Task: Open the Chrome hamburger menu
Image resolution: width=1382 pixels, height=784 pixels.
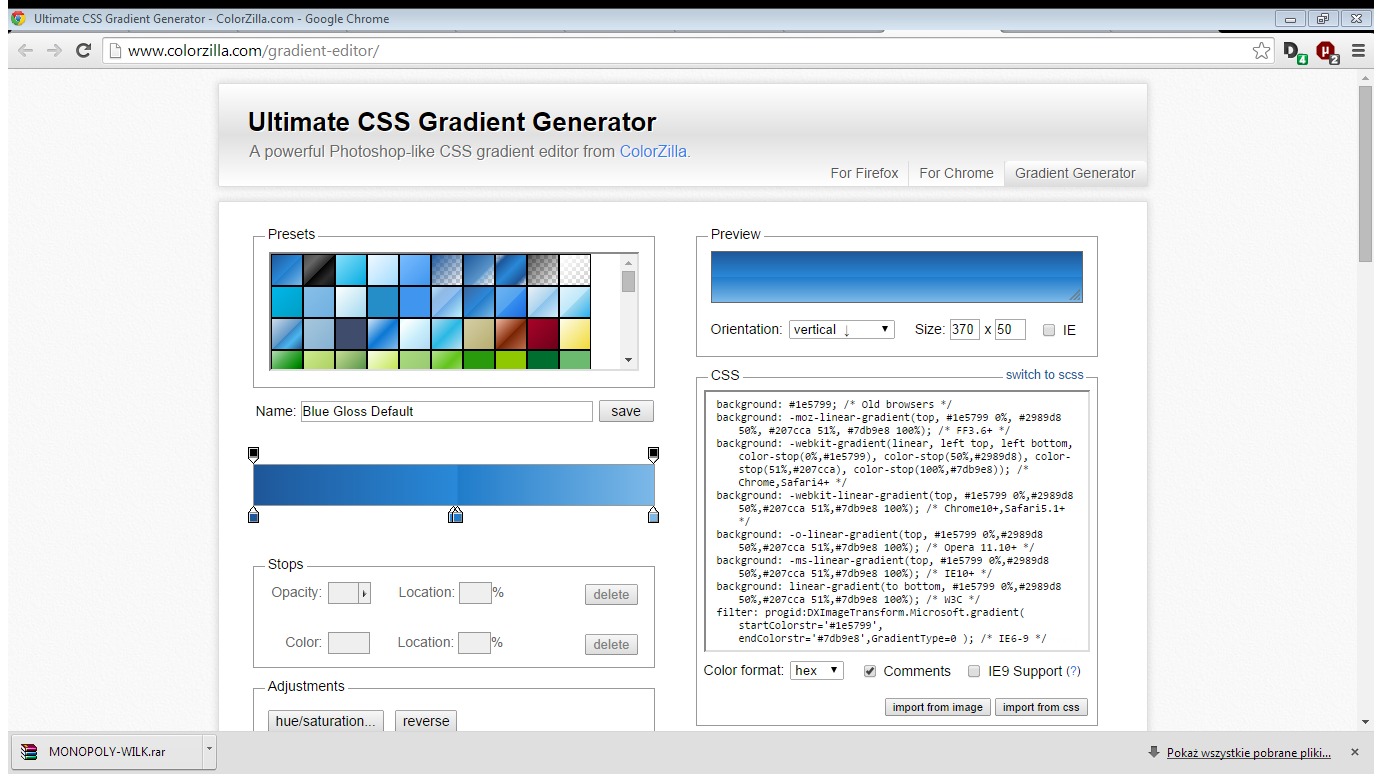Action: [x=1358, y=50]
